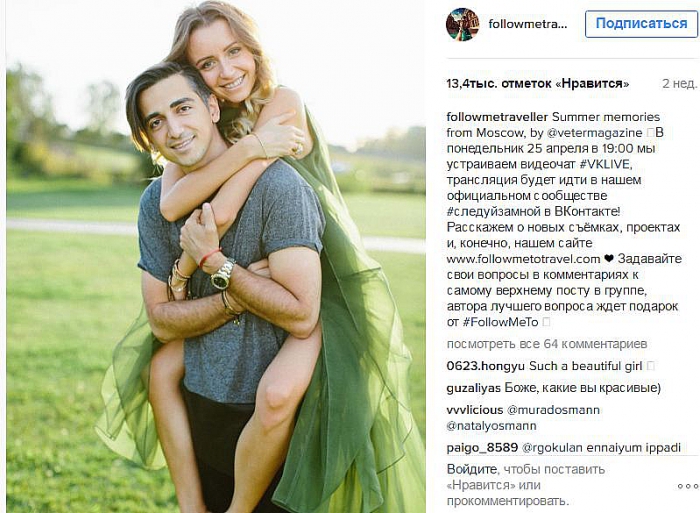The height and width of the screenshot is (513, 700).
Task: Select the #VKLIVE hashtag
Action: coord(605,164)
